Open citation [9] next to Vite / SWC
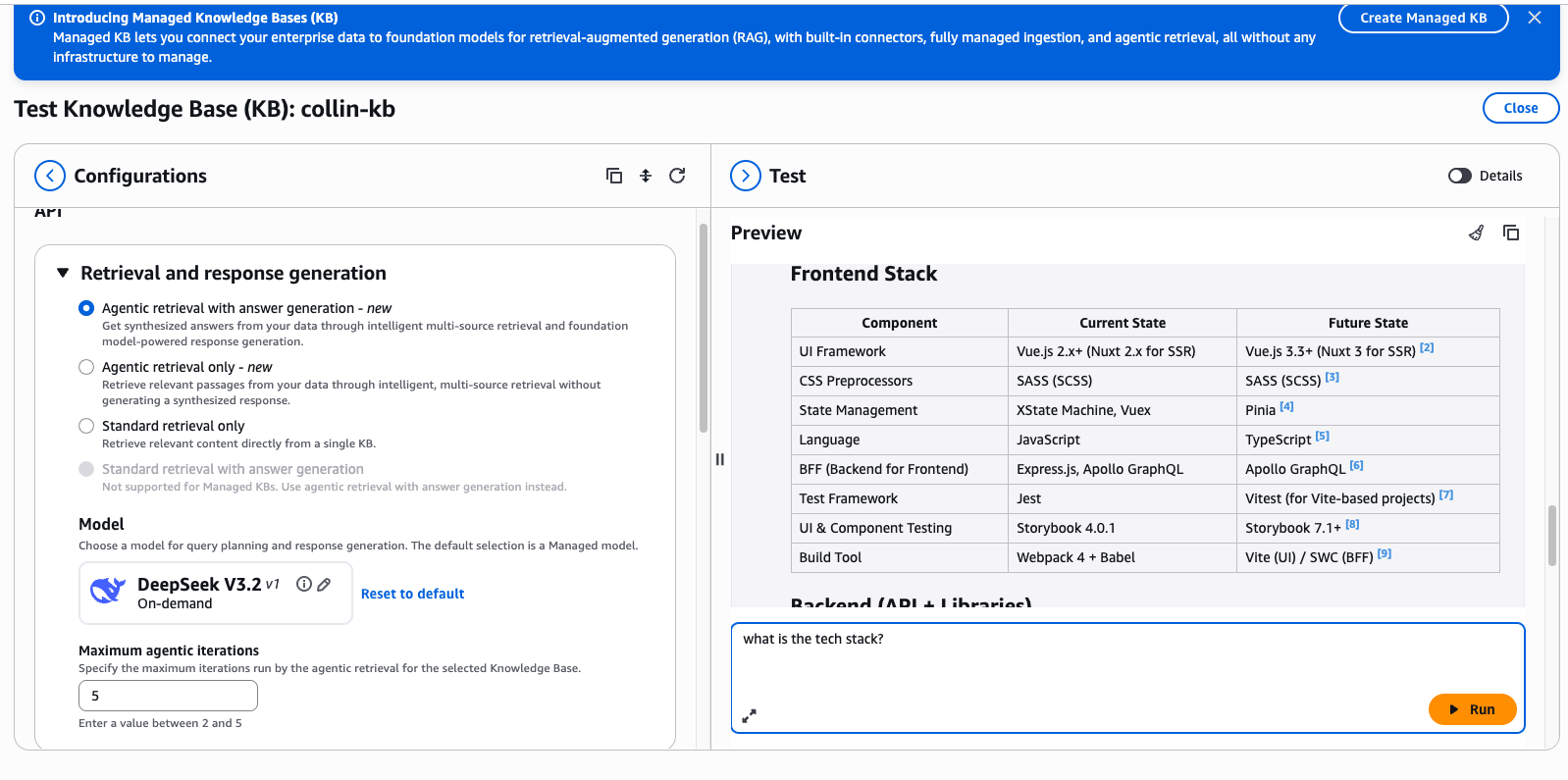 pos(1384,553)
